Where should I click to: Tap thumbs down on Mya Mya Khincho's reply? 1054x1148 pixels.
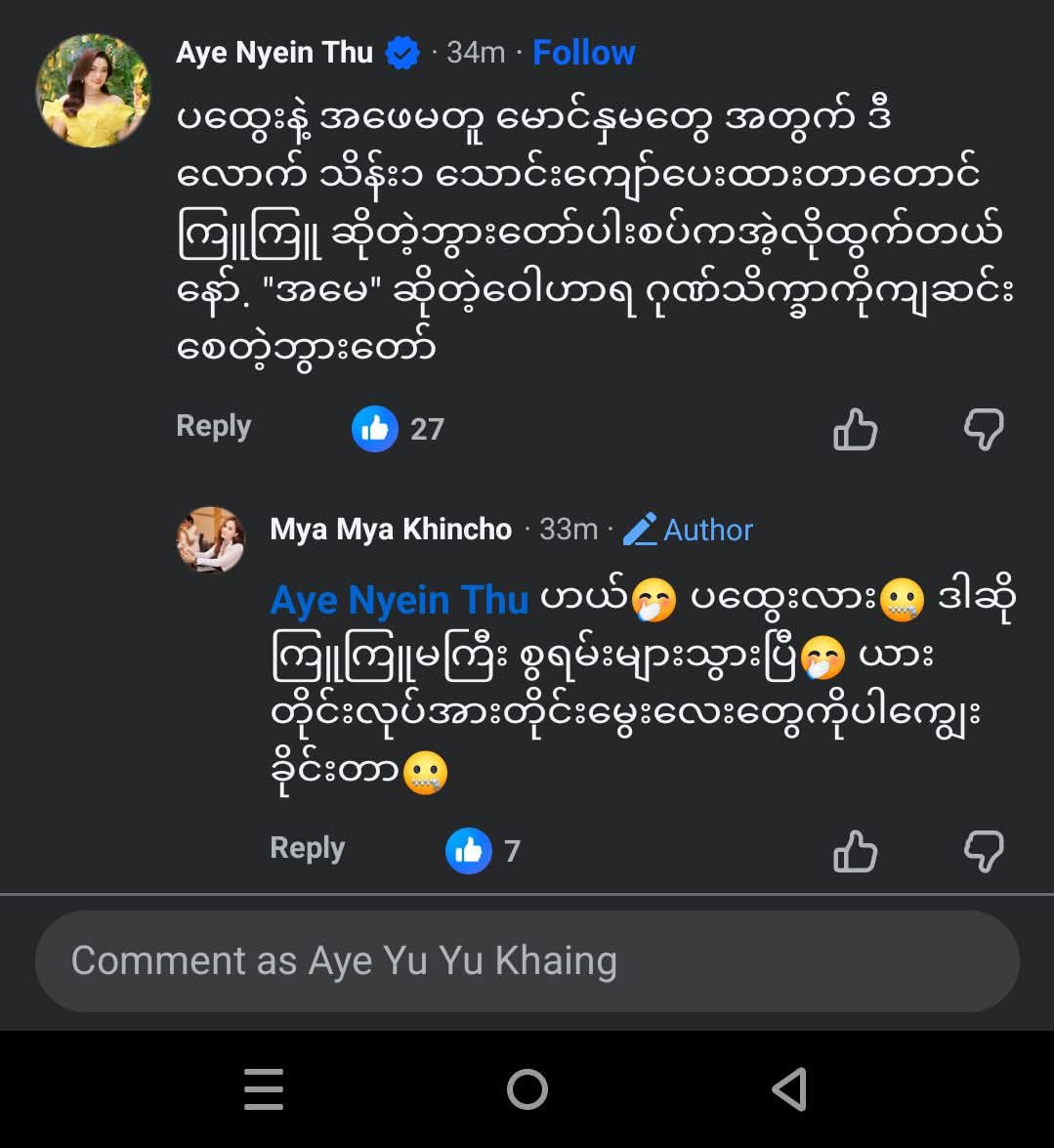983,851
